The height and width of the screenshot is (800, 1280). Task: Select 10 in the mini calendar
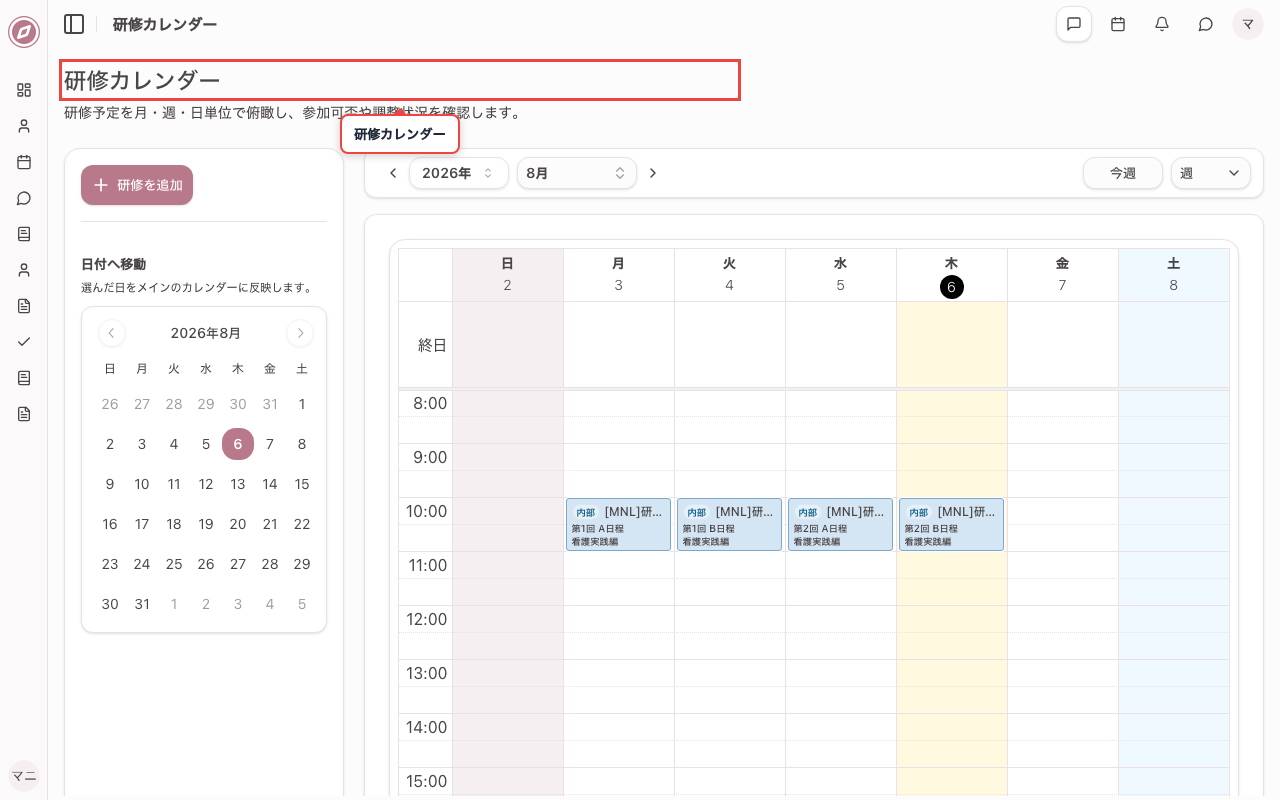[x=142, y=484]
